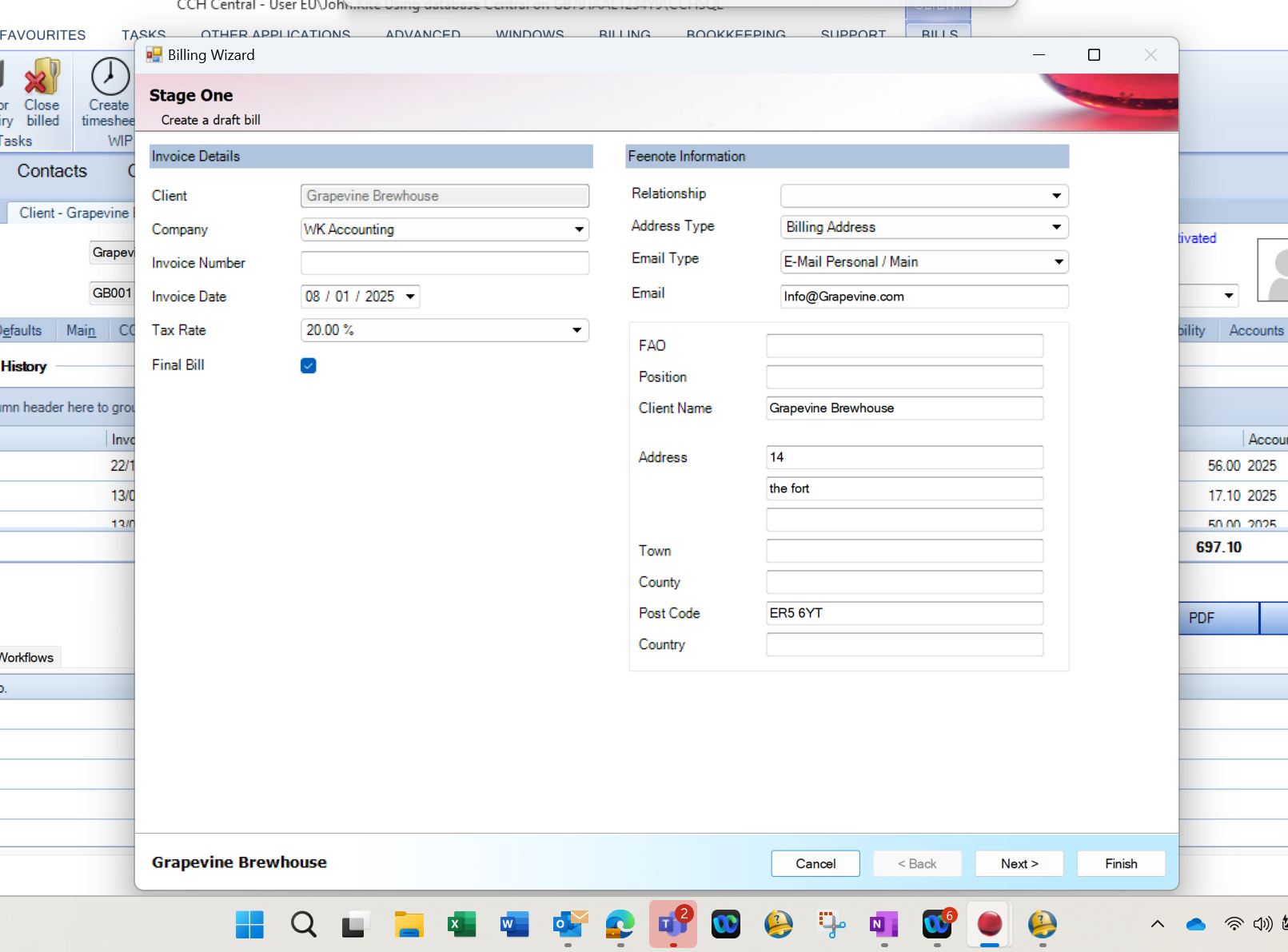Click the Close billed toolbar icon

click(x=41, y=96)
